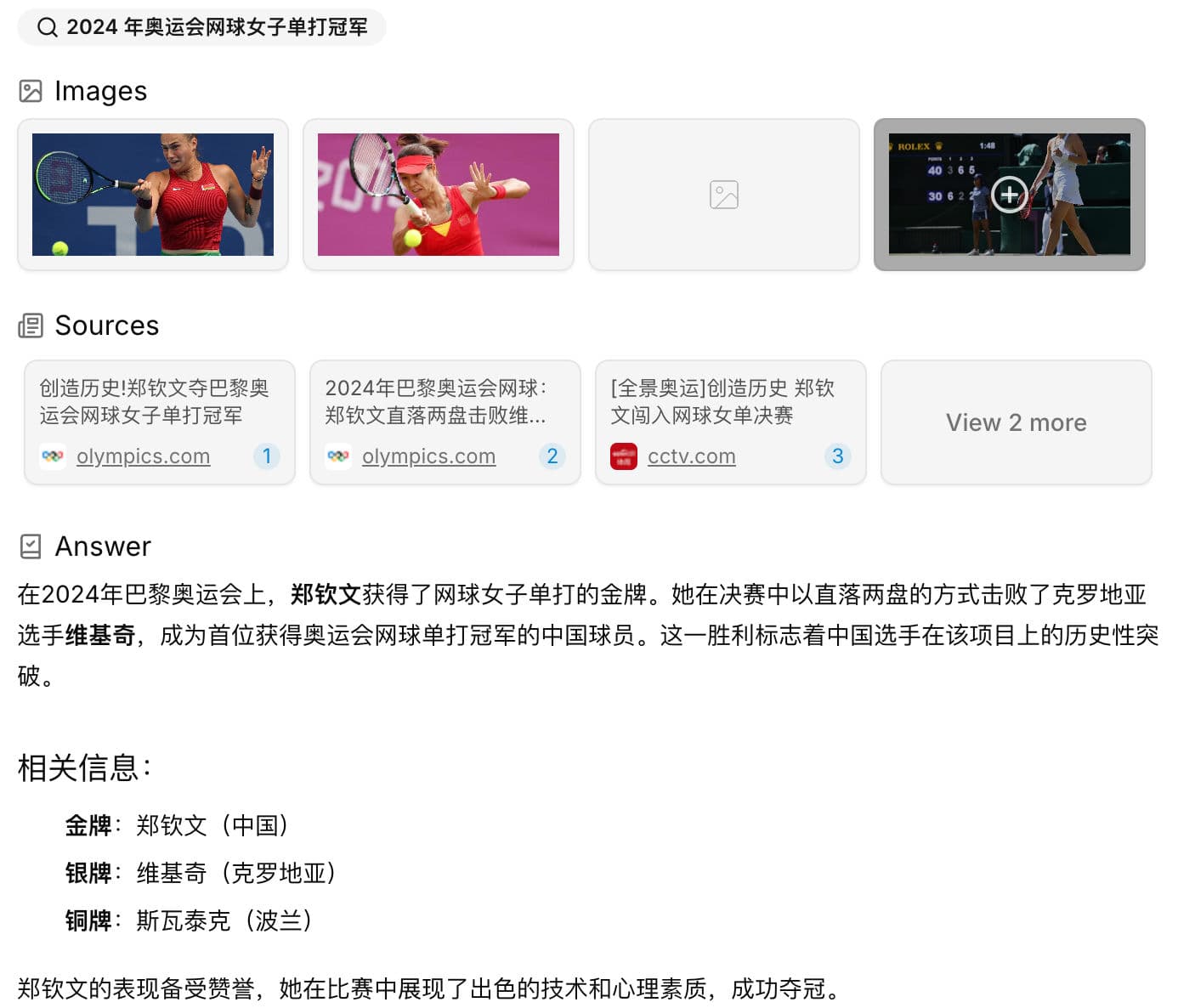Open first olympics.com source link
Viewport: 1178px width, 1008px height.
pos(143,456)
